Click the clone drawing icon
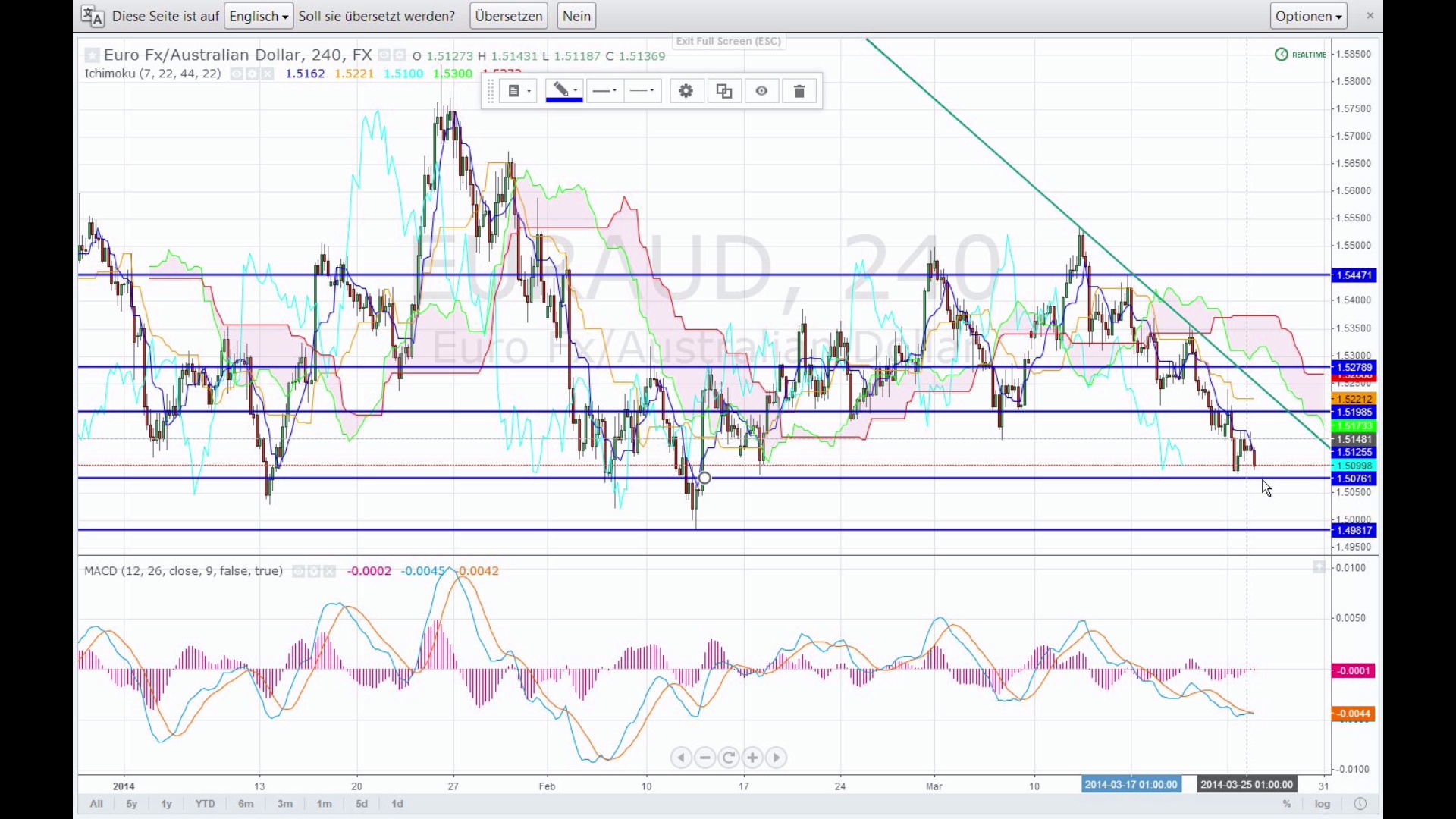Image resolution: width=1456 pixels, height=819 pixels. [x=724, y=92]
